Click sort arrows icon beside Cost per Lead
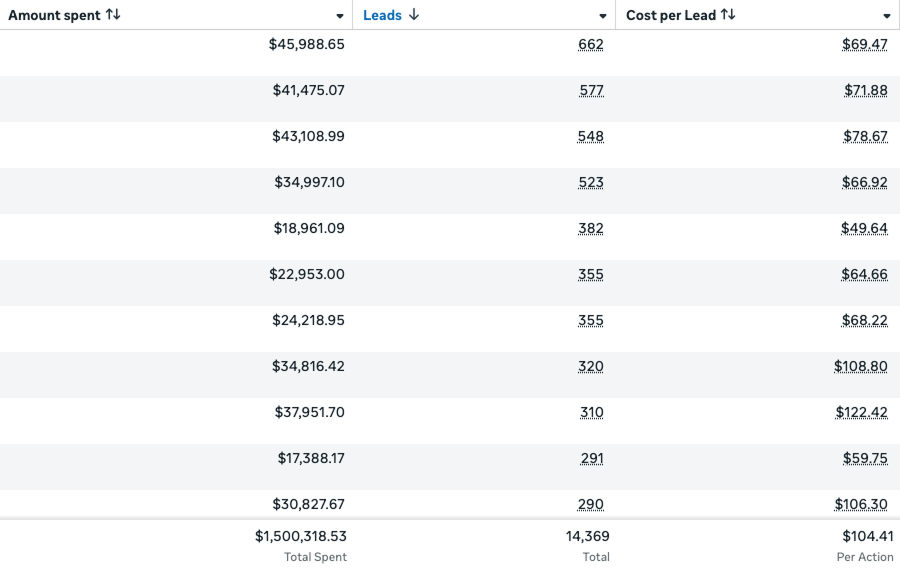The image size is (900, 587). pyautogui.click(x=728, y=15)
